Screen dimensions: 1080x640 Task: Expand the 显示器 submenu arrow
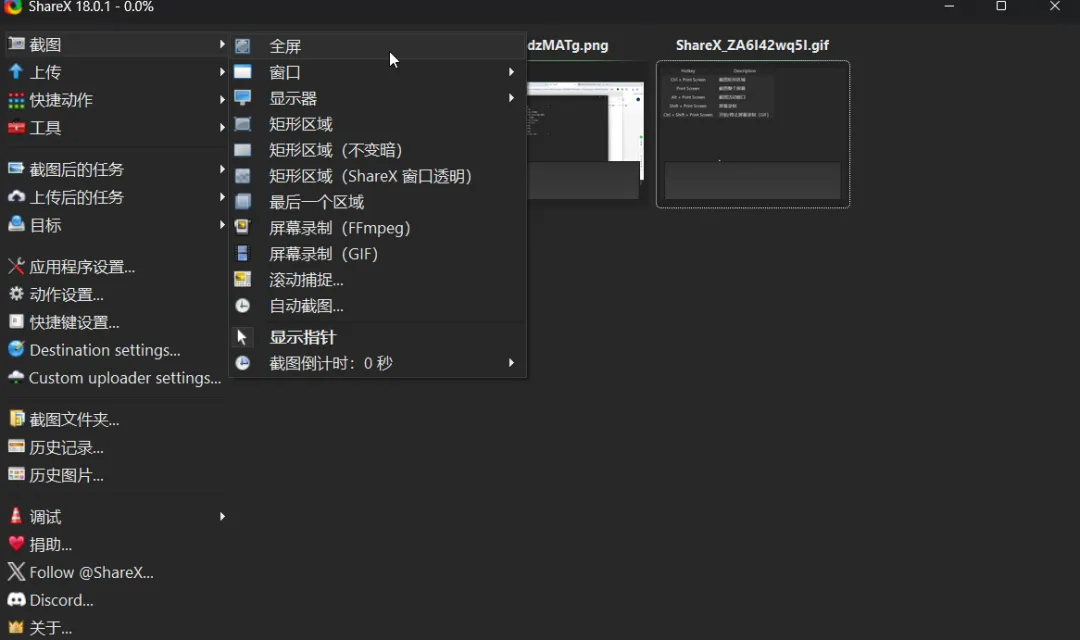coord(511,98)
